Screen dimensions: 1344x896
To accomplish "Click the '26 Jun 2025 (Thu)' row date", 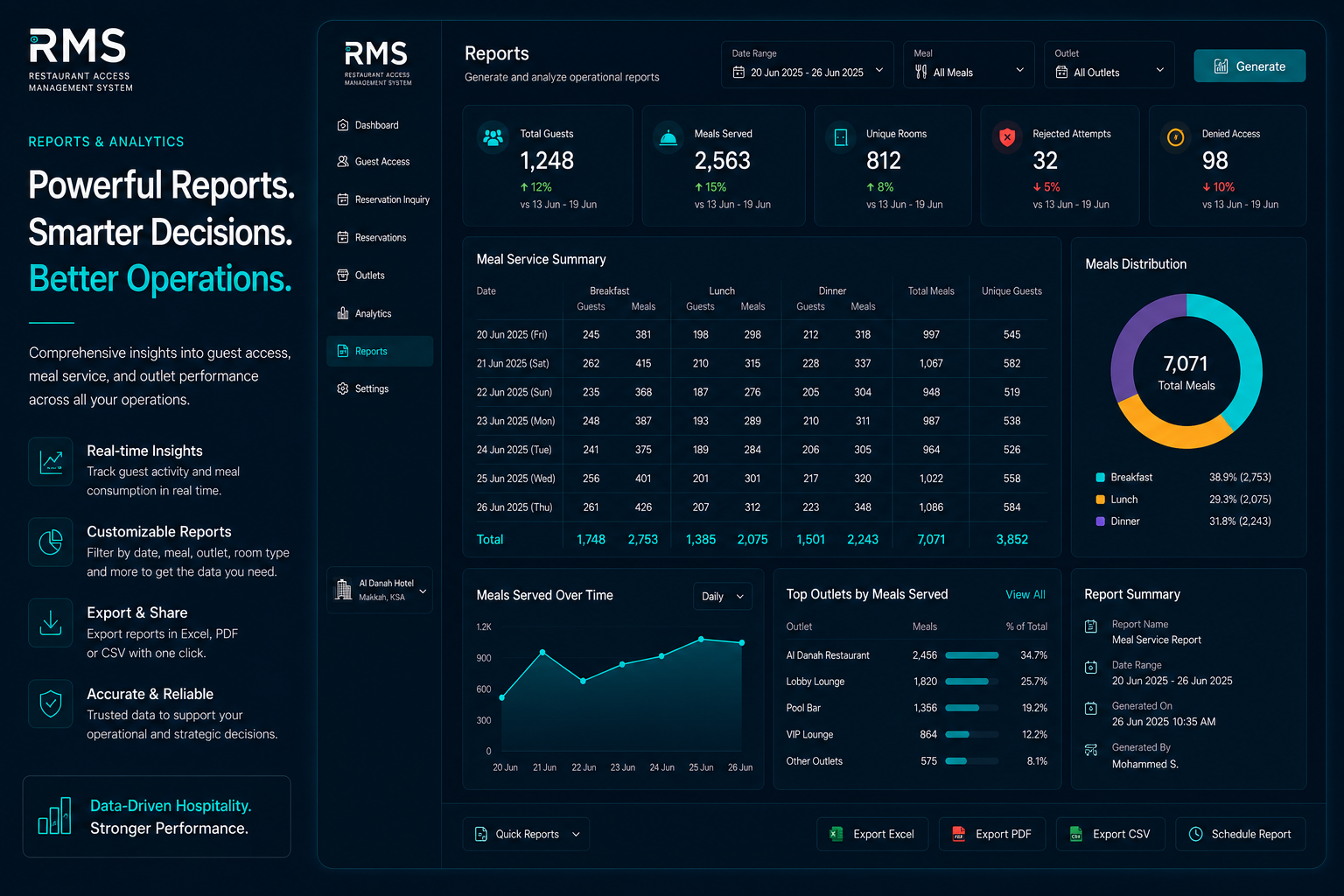I will click(x=514, y=507).
